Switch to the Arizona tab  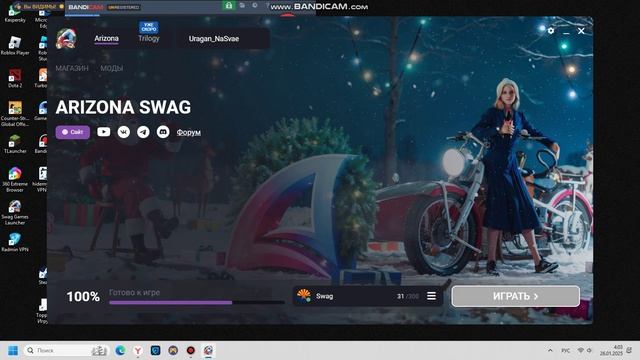tap(107, 38)
